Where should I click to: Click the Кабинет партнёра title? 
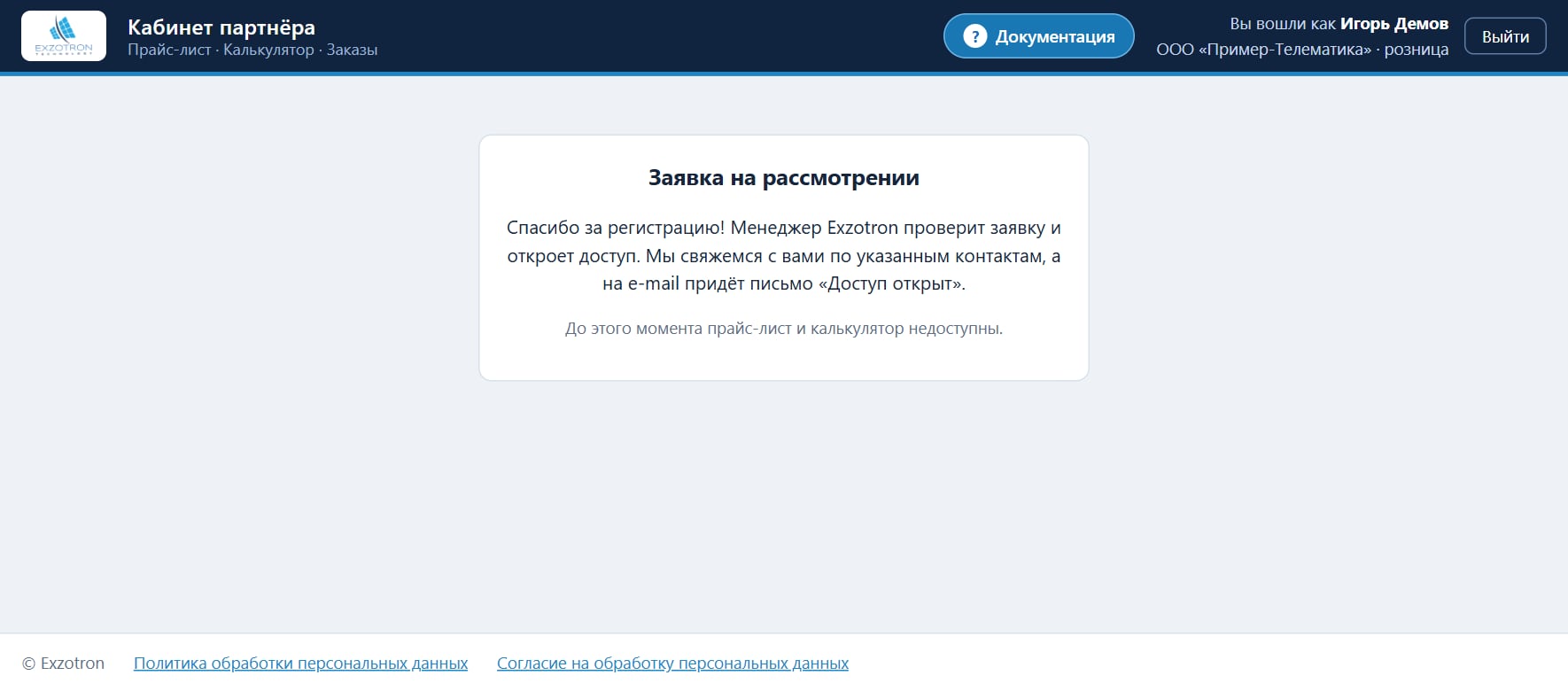click(221, 27)
